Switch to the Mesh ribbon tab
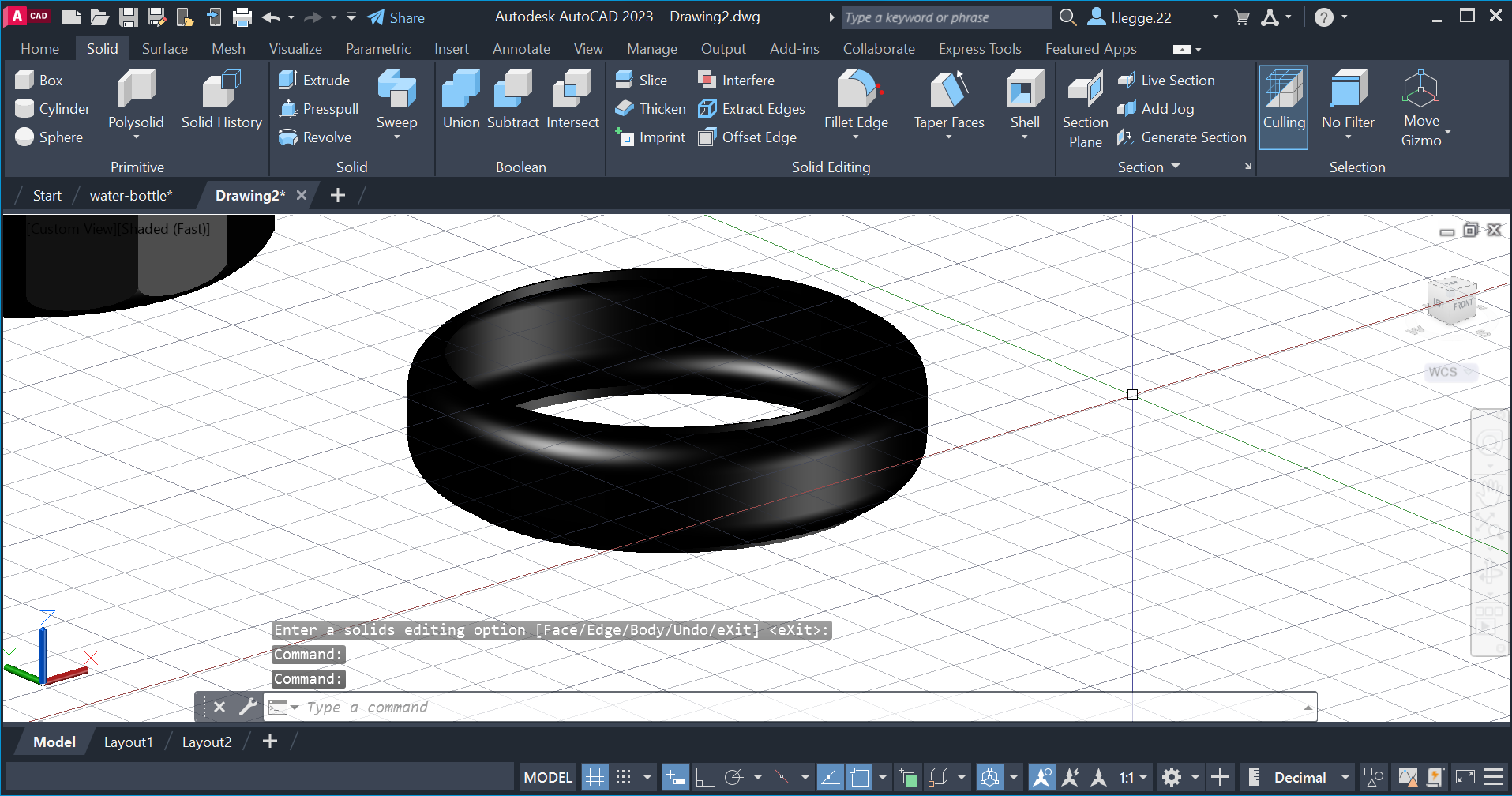Screen dimensions: 1512x796 (x=228, y=48)
